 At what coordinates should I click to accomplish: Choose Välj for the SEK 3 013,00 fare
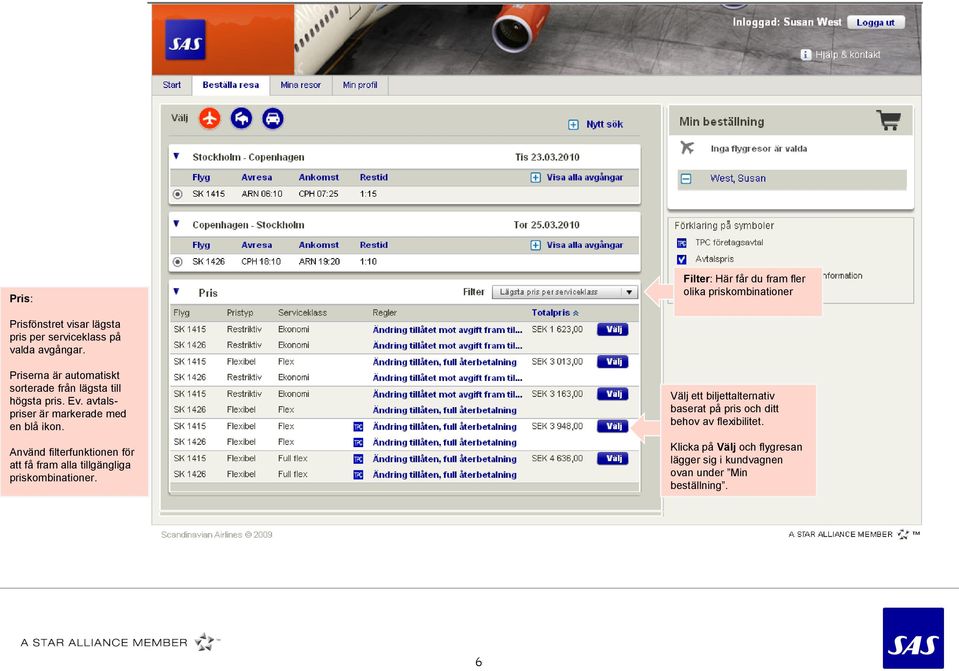(x=613, y=362)
